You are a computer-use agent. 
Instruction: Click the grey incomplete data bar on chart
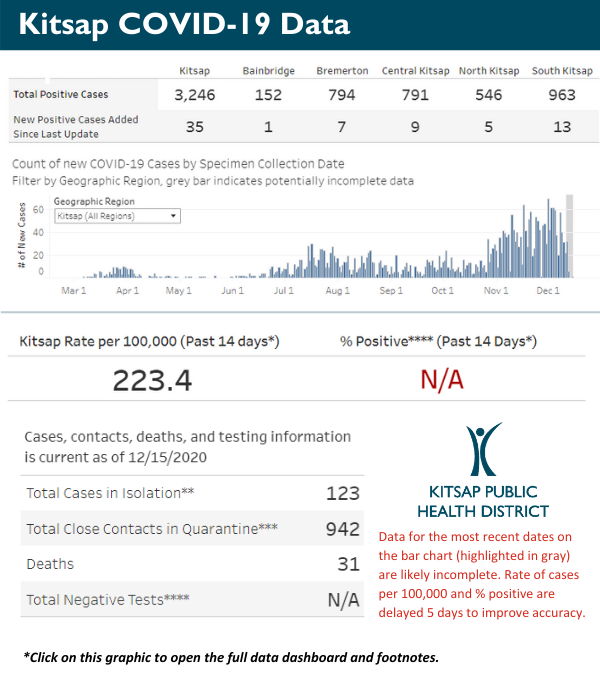[570, 236]
